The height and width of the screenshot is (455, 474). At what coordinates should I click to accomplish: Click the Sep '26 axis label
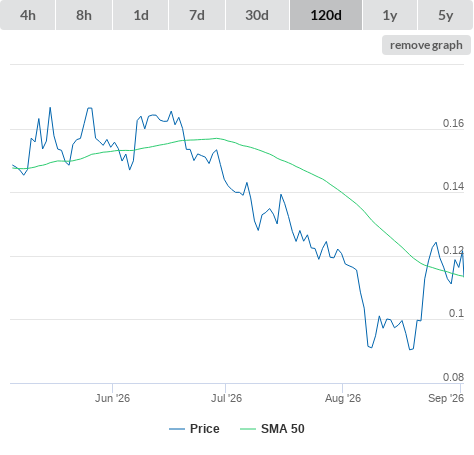pyautogui.click(x=446, y=398)
